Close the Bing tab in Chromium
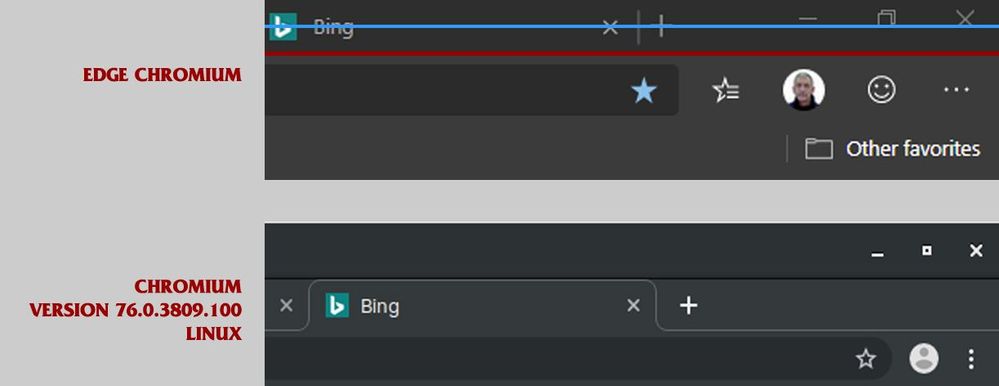Viewport: 999px width, 386px height. [x=633, y=306]
